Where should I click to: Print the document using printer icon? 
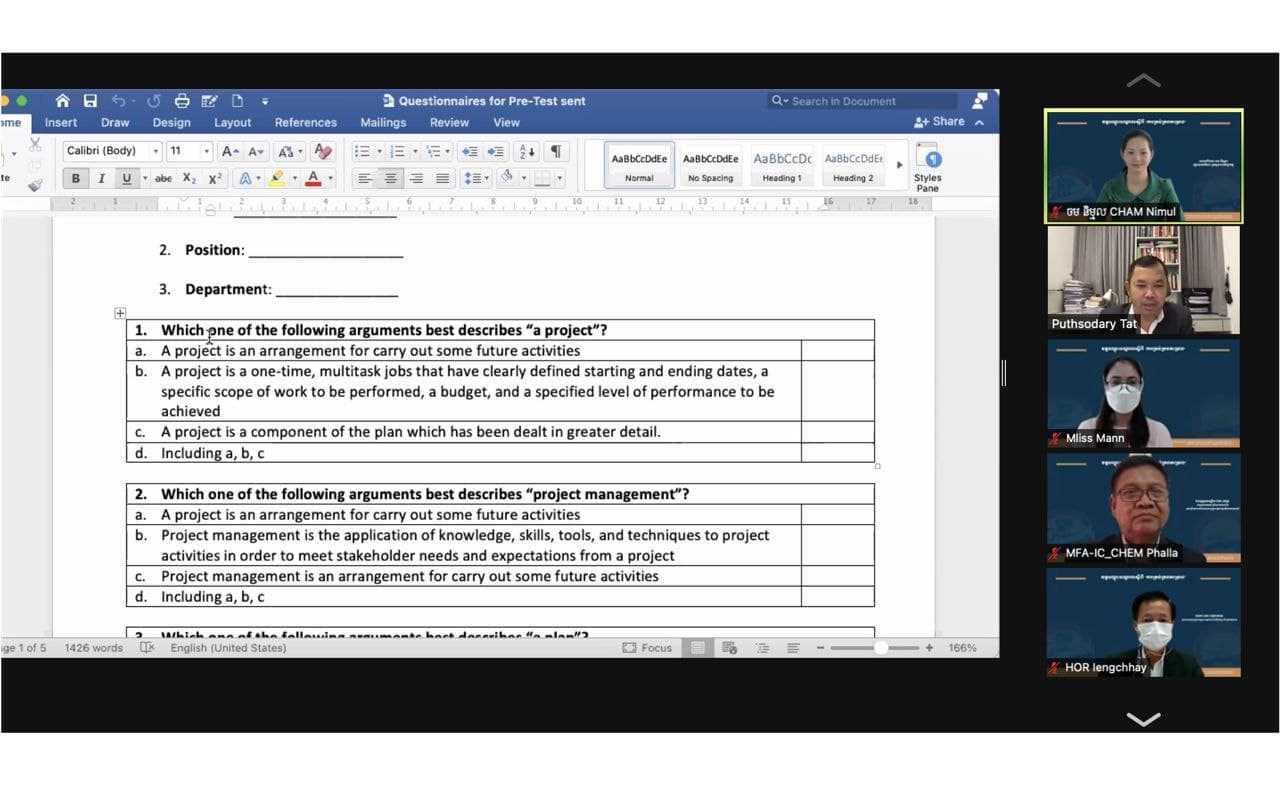click(182, 101)
